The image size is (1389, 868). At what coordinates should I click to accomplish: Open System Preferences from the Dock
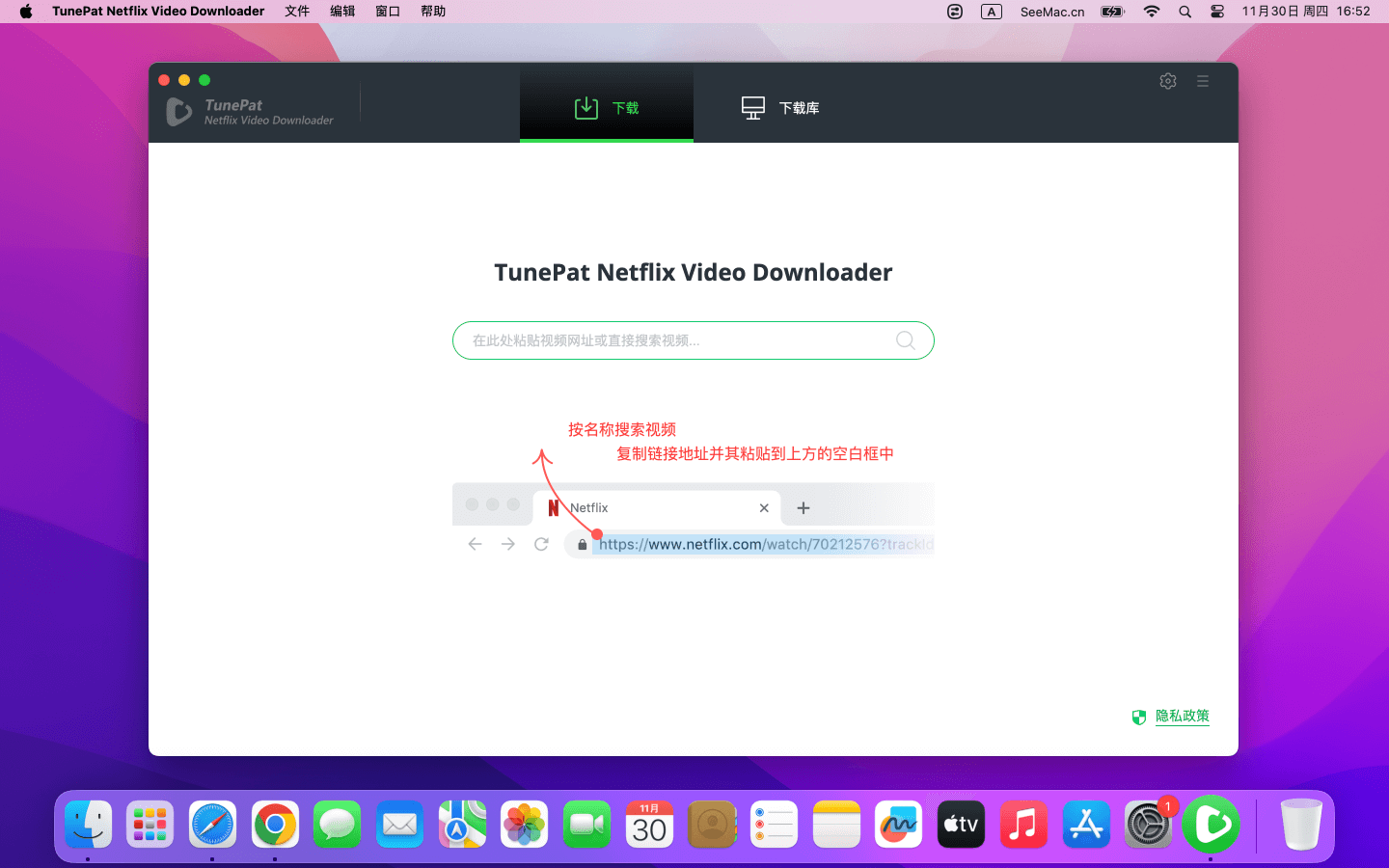pos(1148,825)
